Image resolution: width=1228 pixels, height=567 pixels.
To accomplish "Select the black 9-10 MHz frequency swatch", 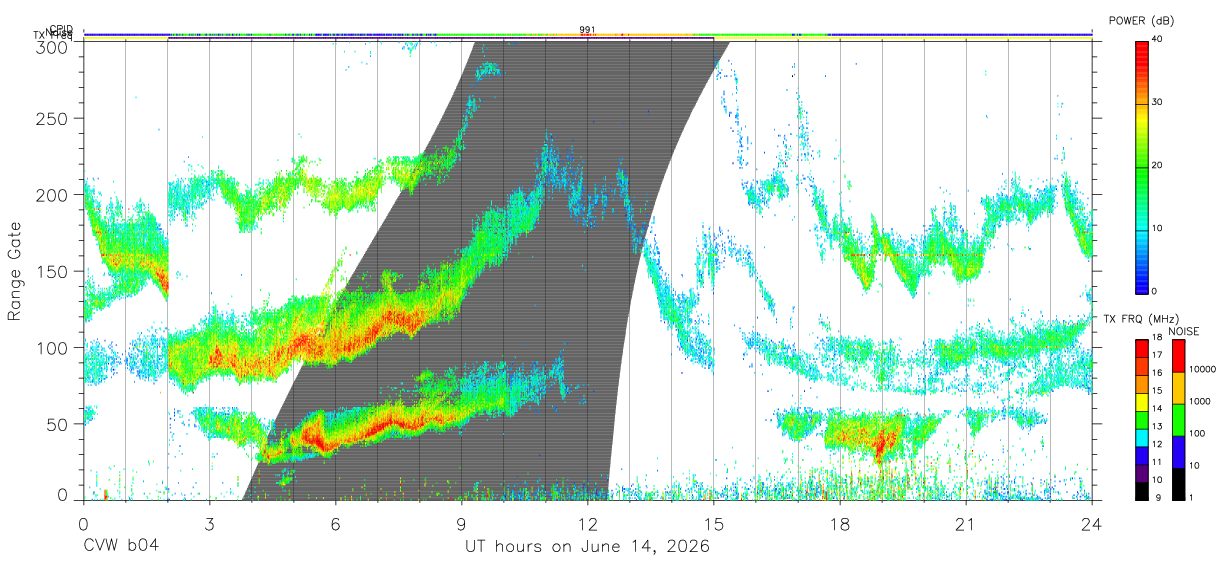I will point(1142,491).
